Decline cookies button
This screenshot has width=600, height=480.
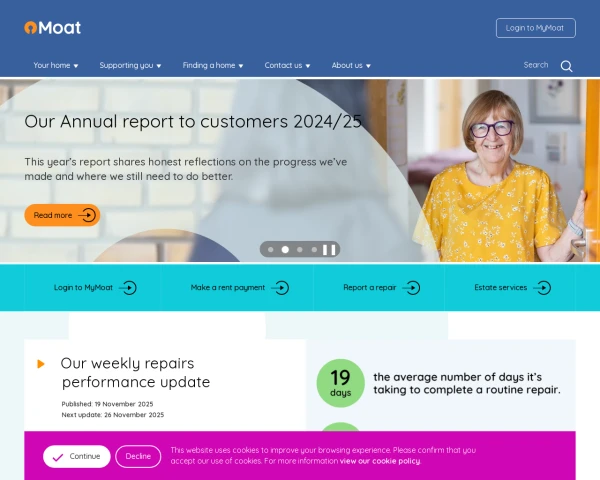(x=138, y=456)
